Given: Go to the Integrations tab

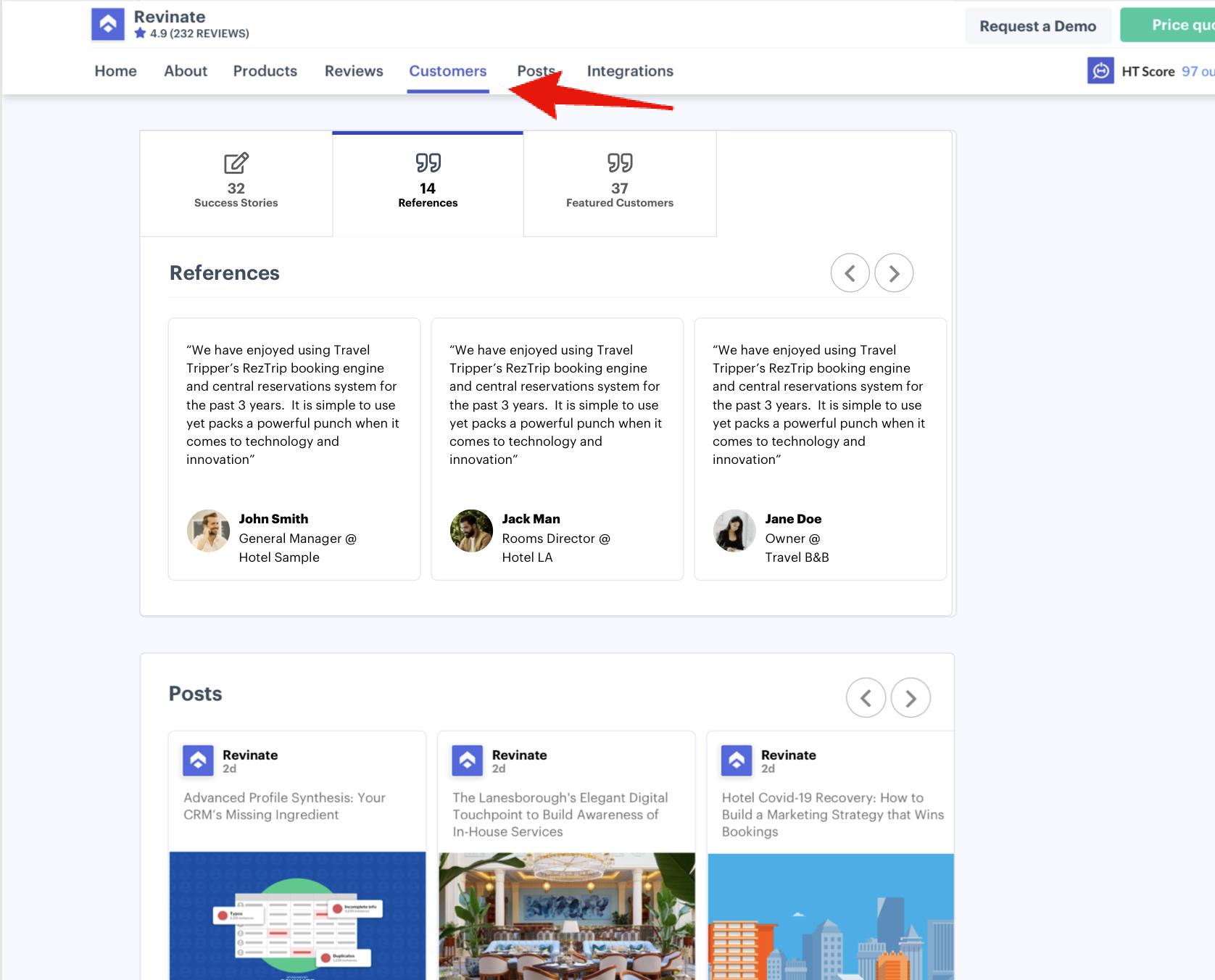Looking at the screenshot, I should 630,71.
